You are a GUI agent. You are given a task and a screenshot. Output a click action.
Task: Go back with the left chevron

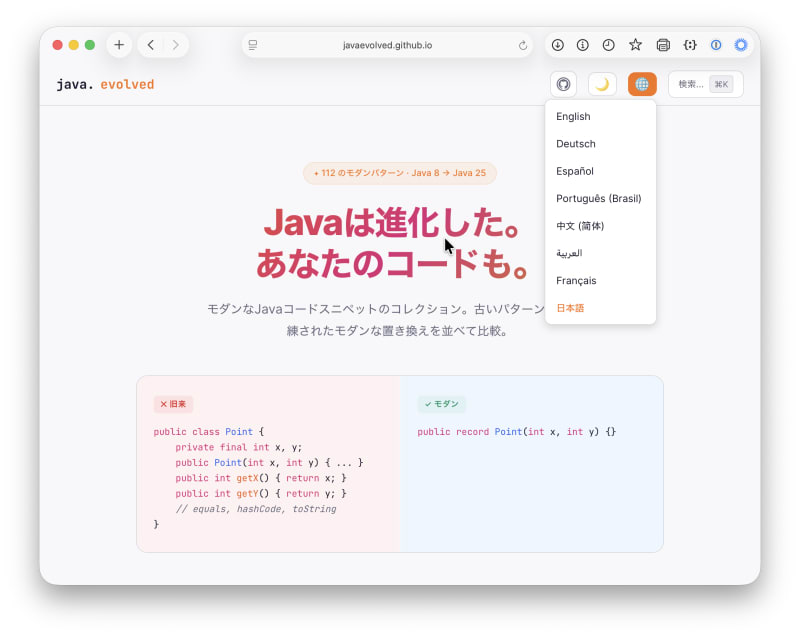150,45
